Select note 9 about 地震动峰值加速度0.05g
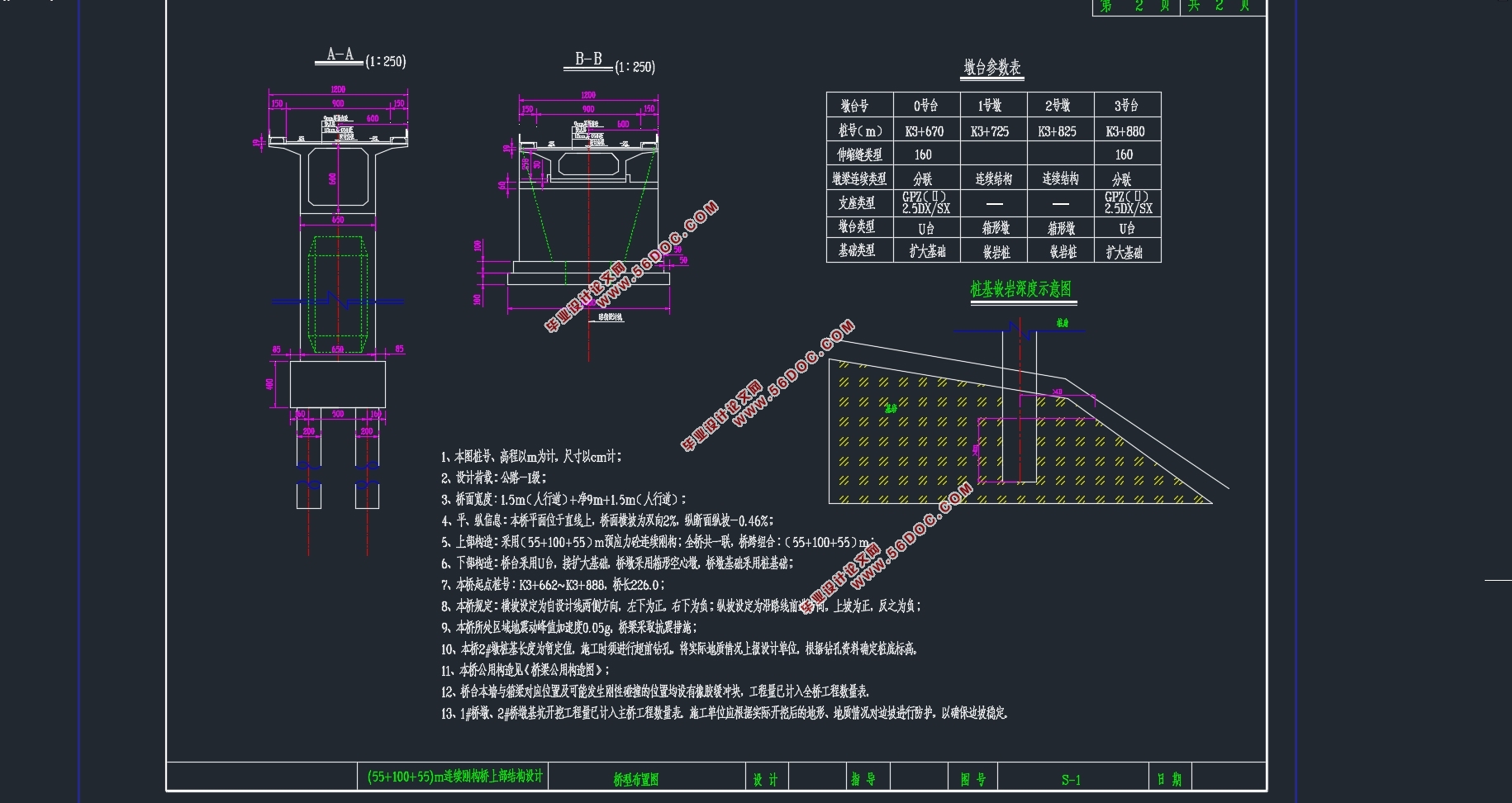The image size is (1512, 803). tap(569, 628)
